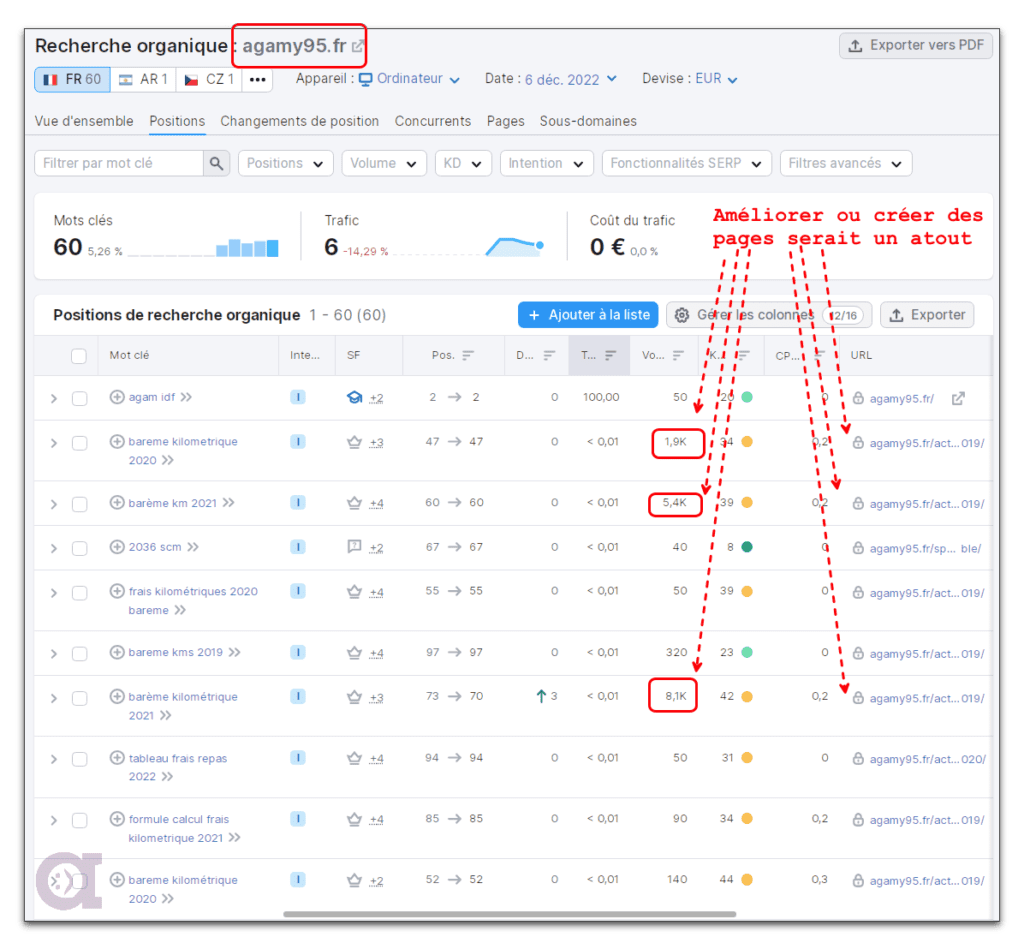
Task: Select the checkbox for 'bareme kms 2019' row
Action: point(79,653)
